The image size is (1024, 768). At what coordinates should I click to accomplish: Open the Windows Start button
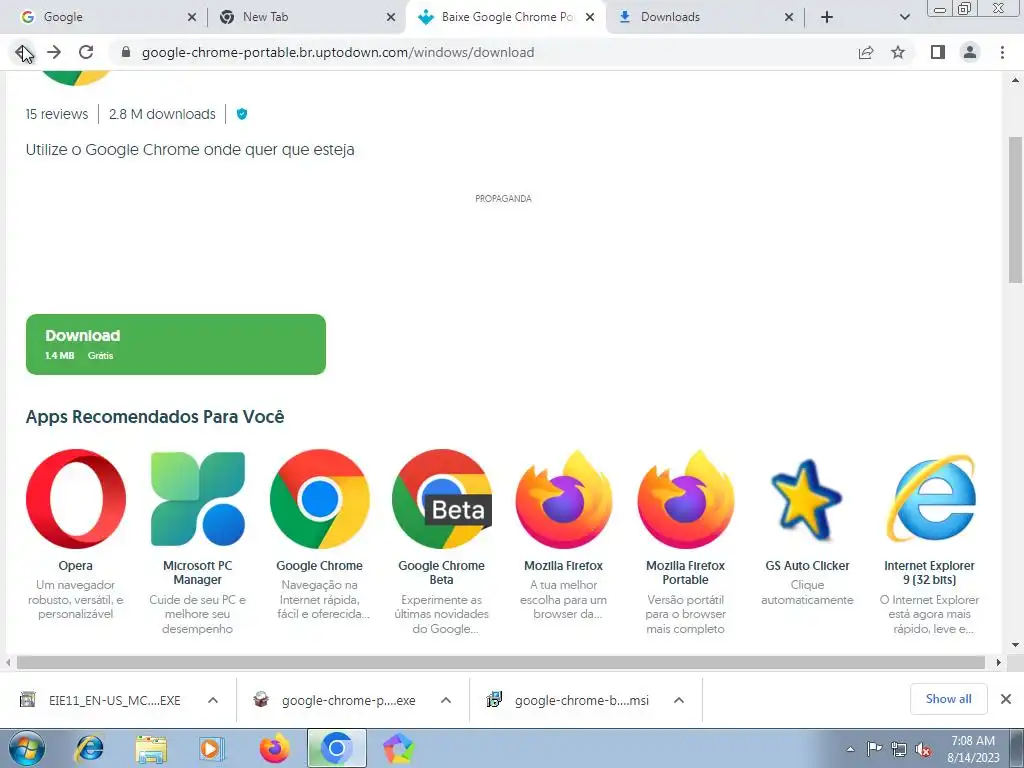click(26, 748)
